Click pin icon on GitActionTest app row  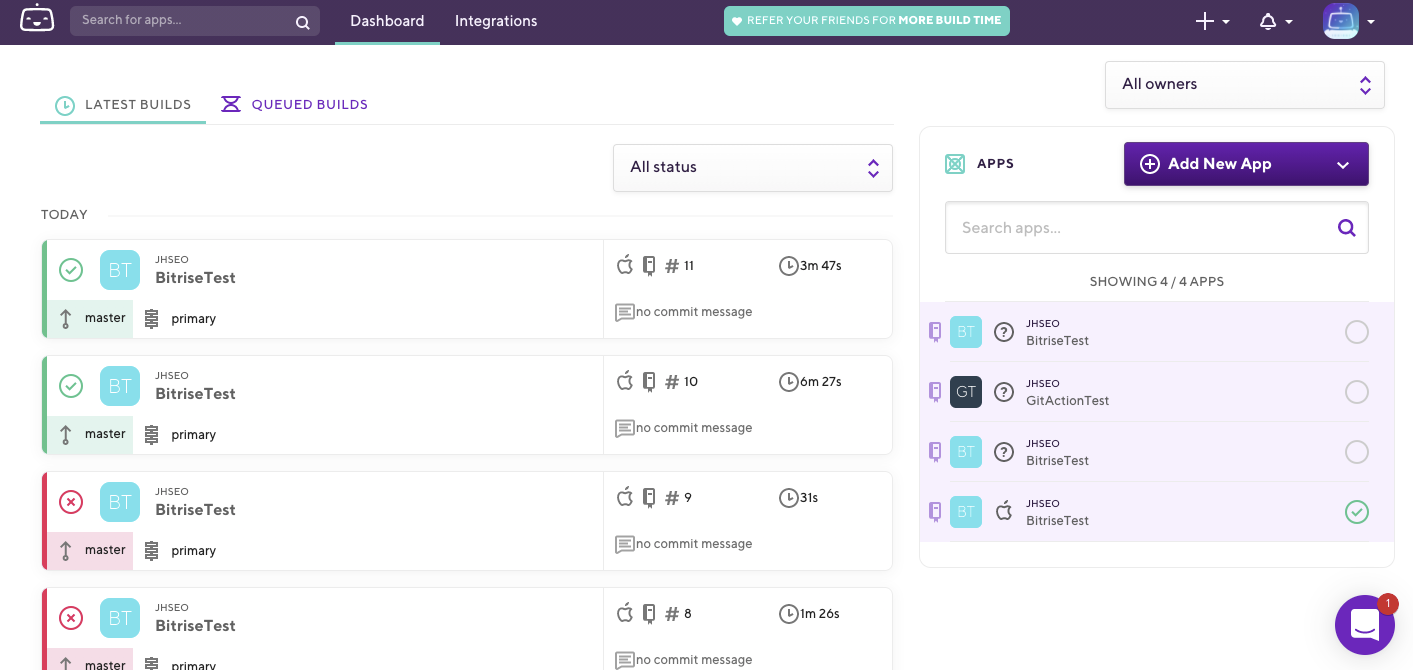coord(935,392)
